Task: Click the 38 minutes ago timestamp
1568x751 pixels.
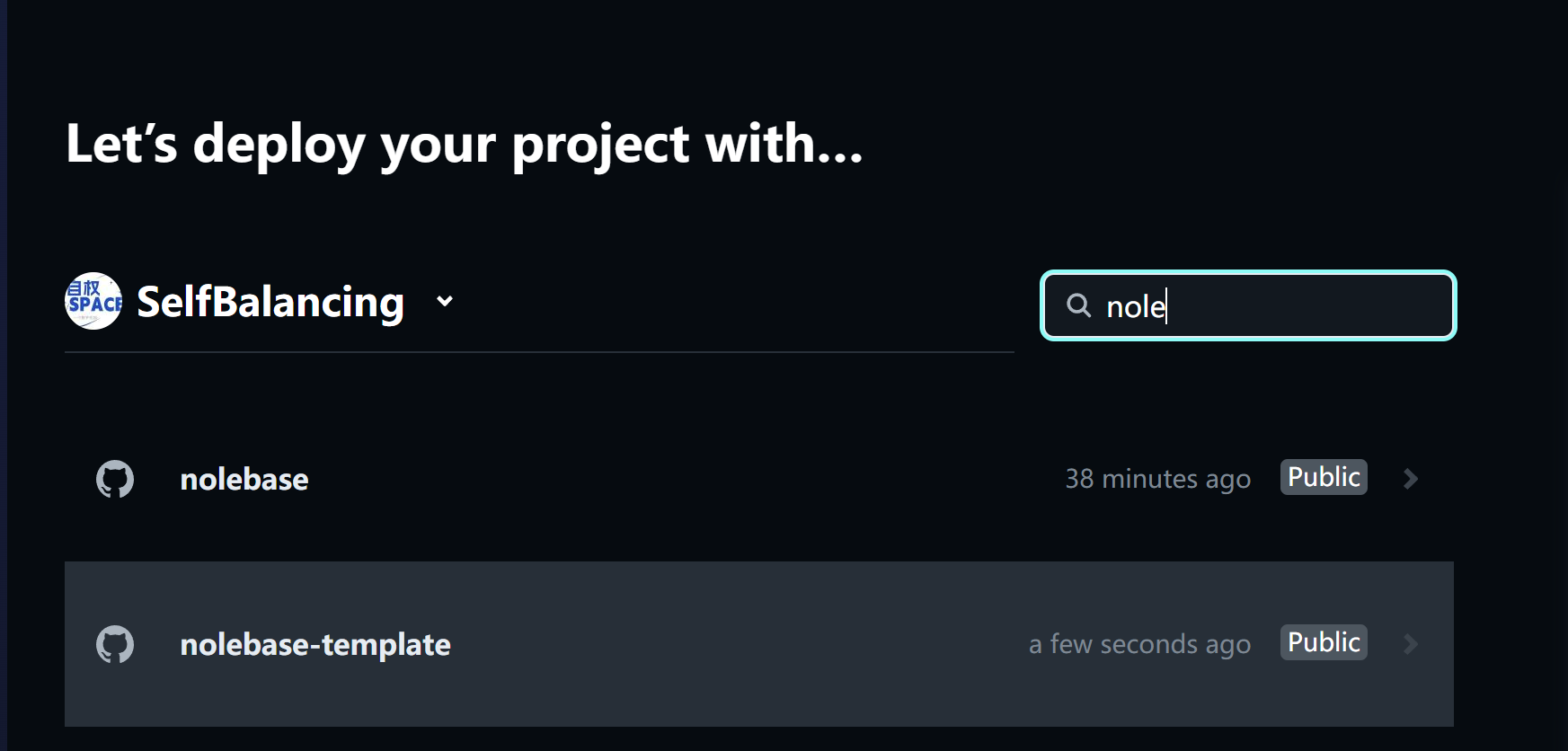Action: 1158,479
